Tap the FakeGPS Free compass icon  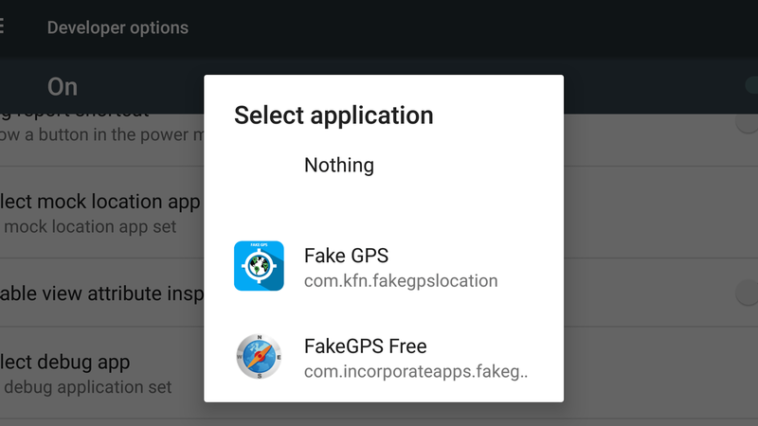259,356
